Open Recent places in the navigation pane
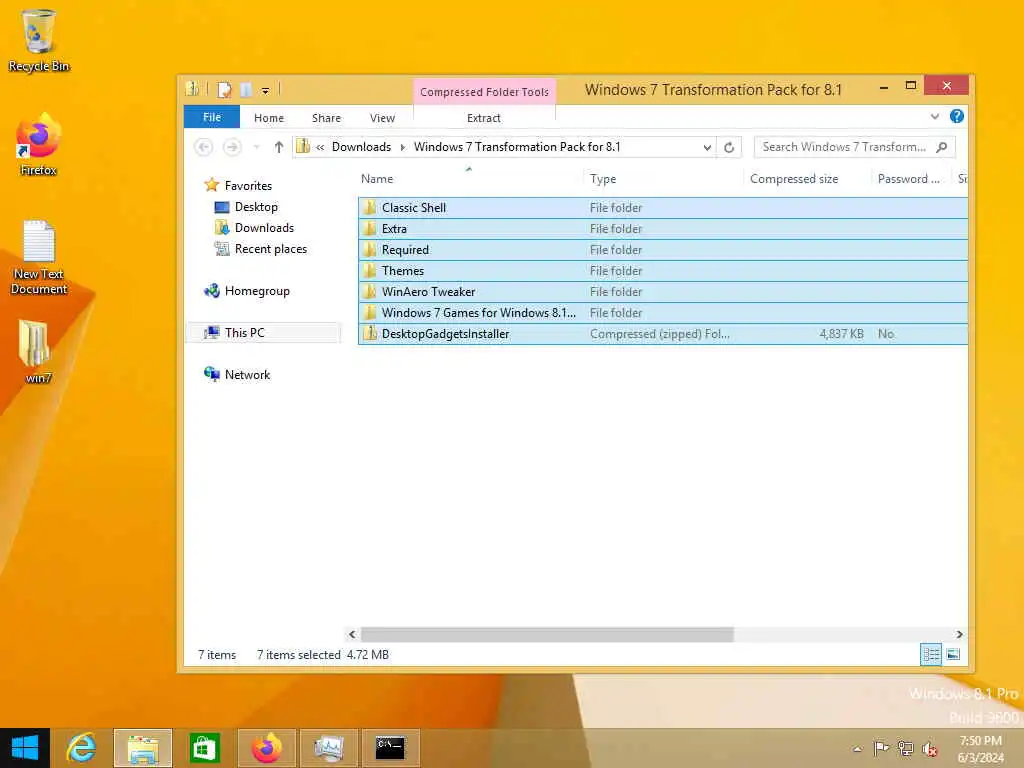The image size is (1024, 768). [x=270, y=249]
